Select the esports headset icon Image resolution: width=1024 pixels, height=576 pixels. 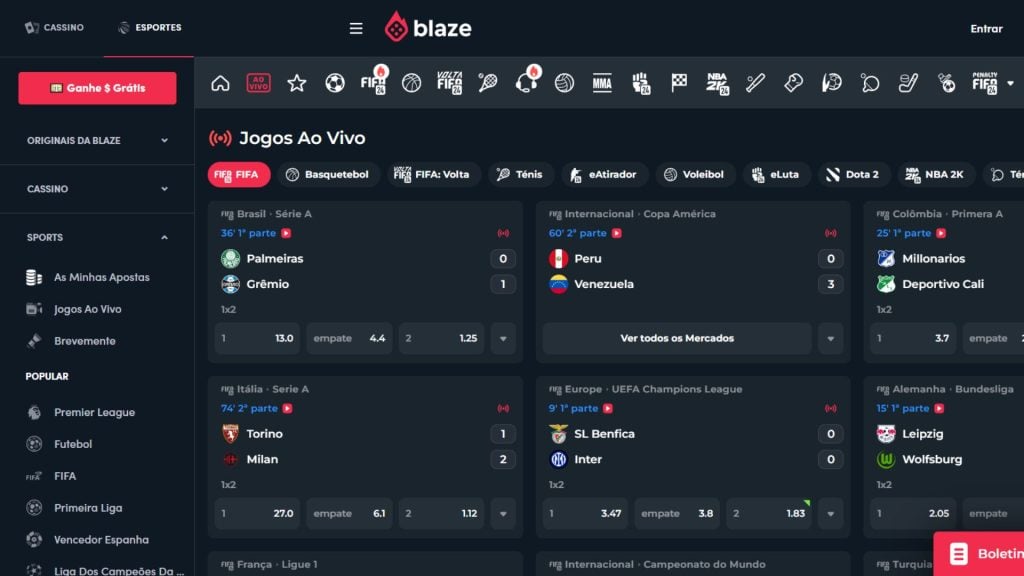tap(526, 81)
